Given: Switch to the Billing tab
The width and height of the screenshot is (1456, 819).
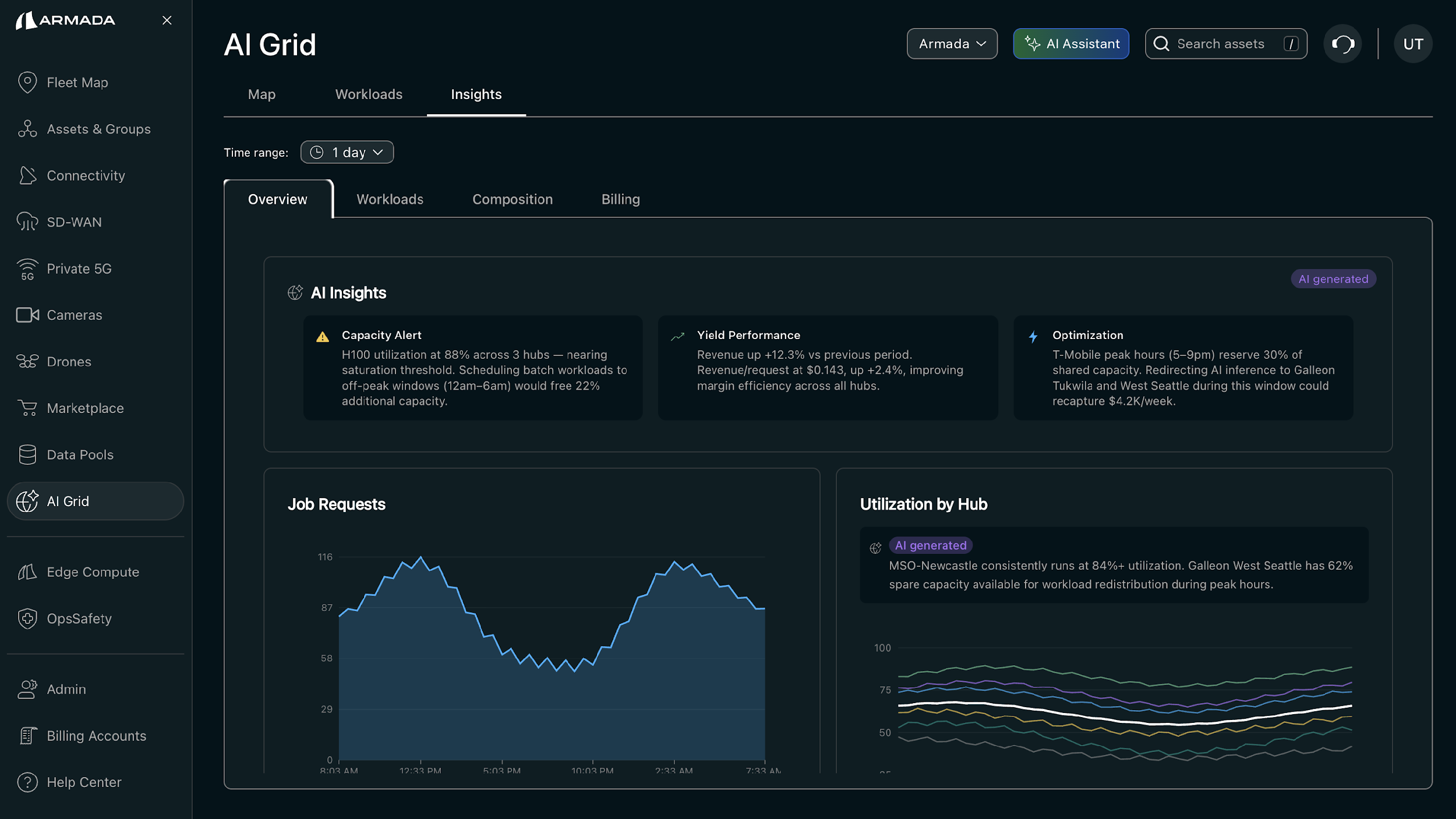Looking at the screenshot, I should click(620, 199).
